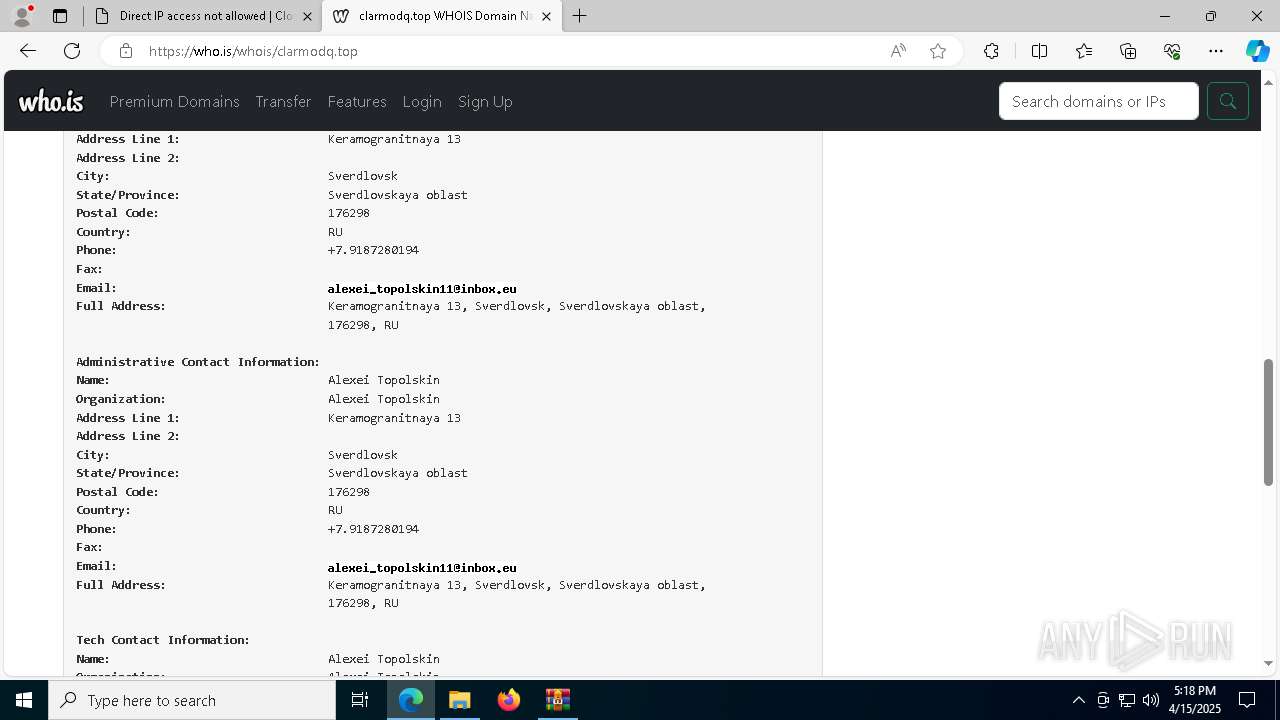This screenshot has height=720, width=1280.
Task: Click admin phone number +7.9187280194
Action: [373, 529]
